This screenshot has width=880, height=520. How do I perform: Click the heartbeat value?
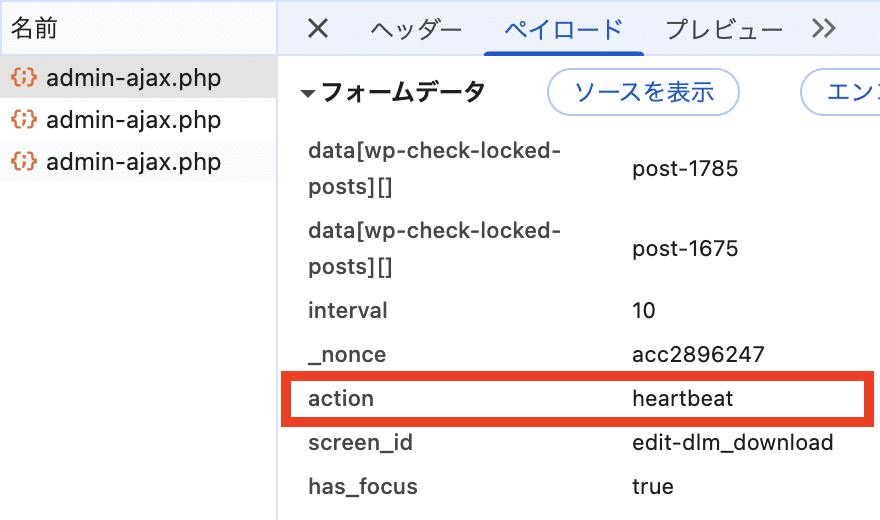coord(683,398)
